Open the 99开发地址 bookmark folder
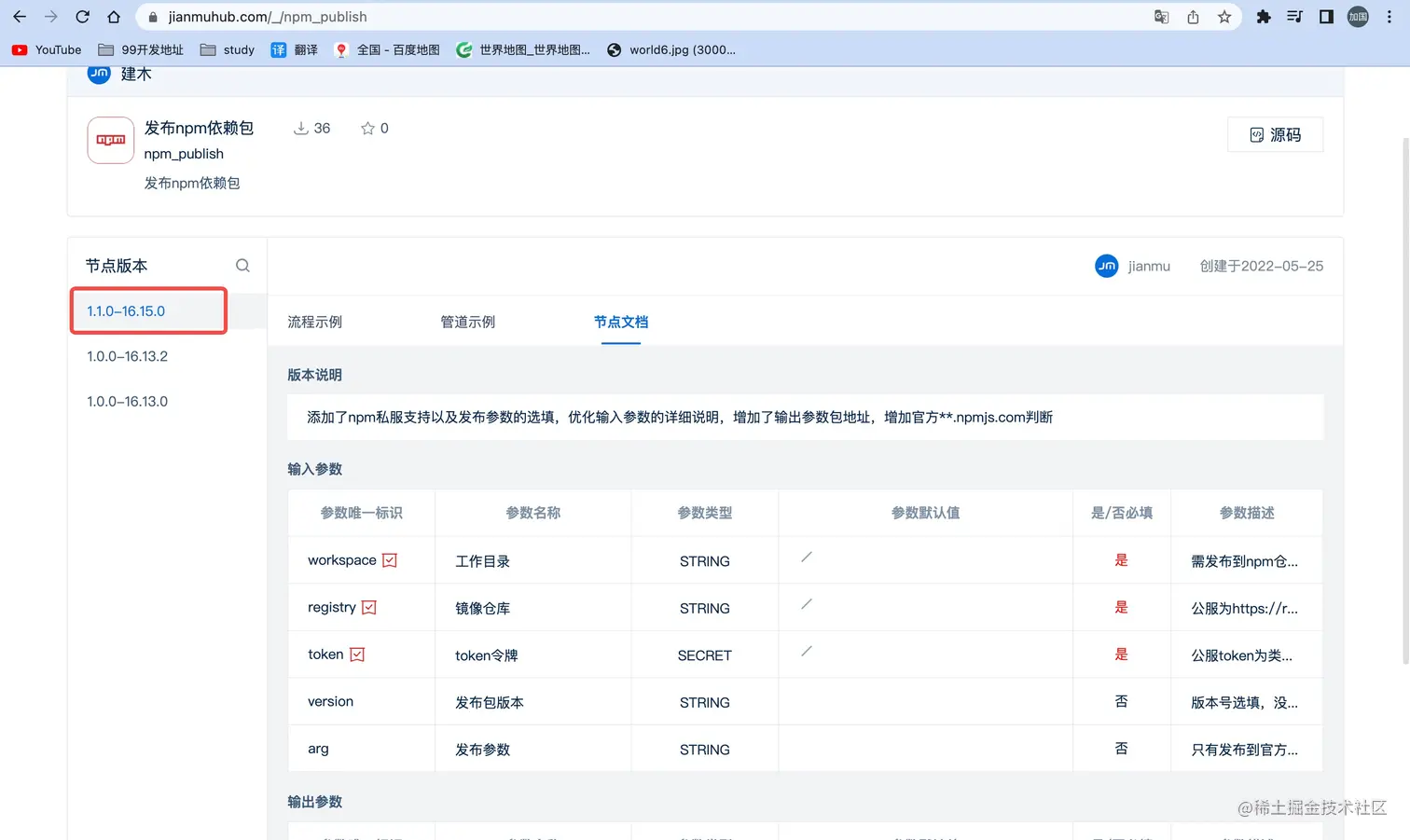This screenshot has width=1410, height=840. tap(141, 50)
